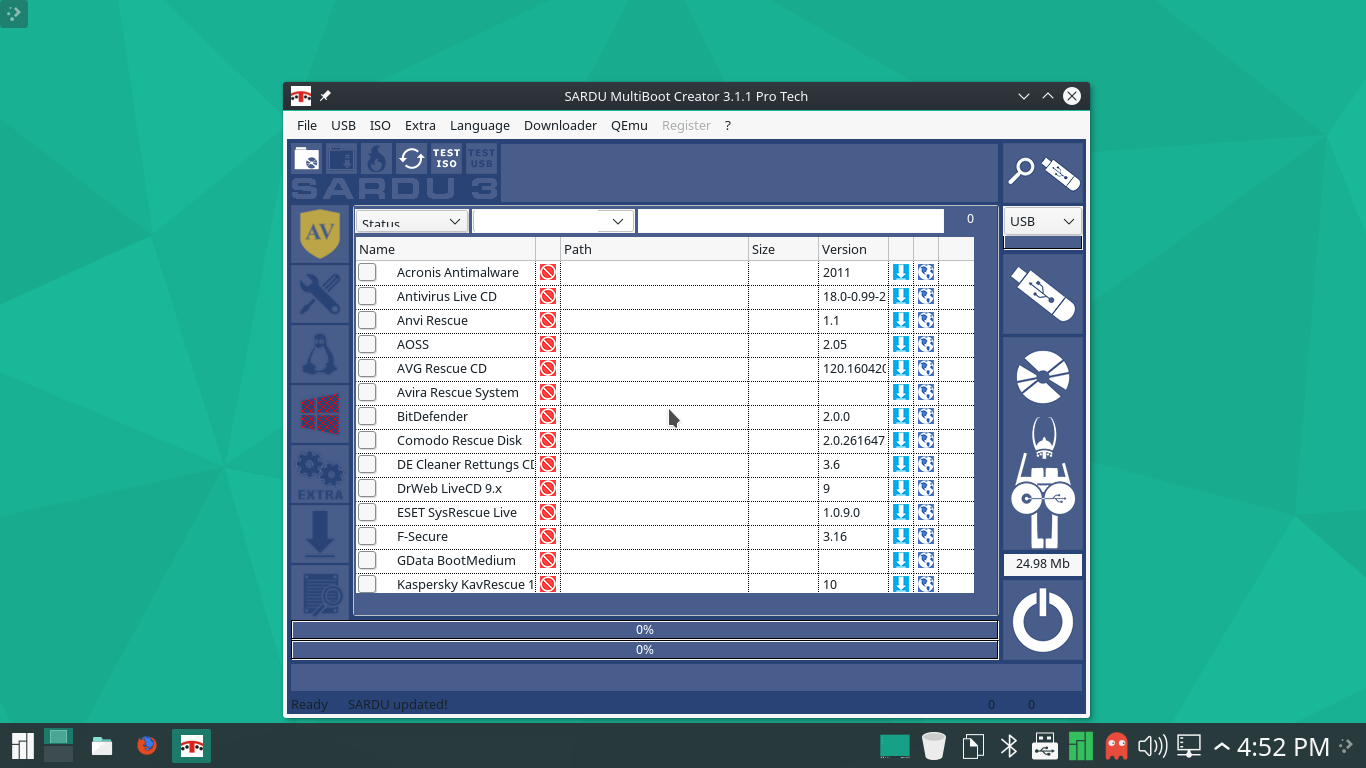This screenshot has width=1366, height=768.
Task: Open the EXTRA gears category
Action: pos(320,474)
